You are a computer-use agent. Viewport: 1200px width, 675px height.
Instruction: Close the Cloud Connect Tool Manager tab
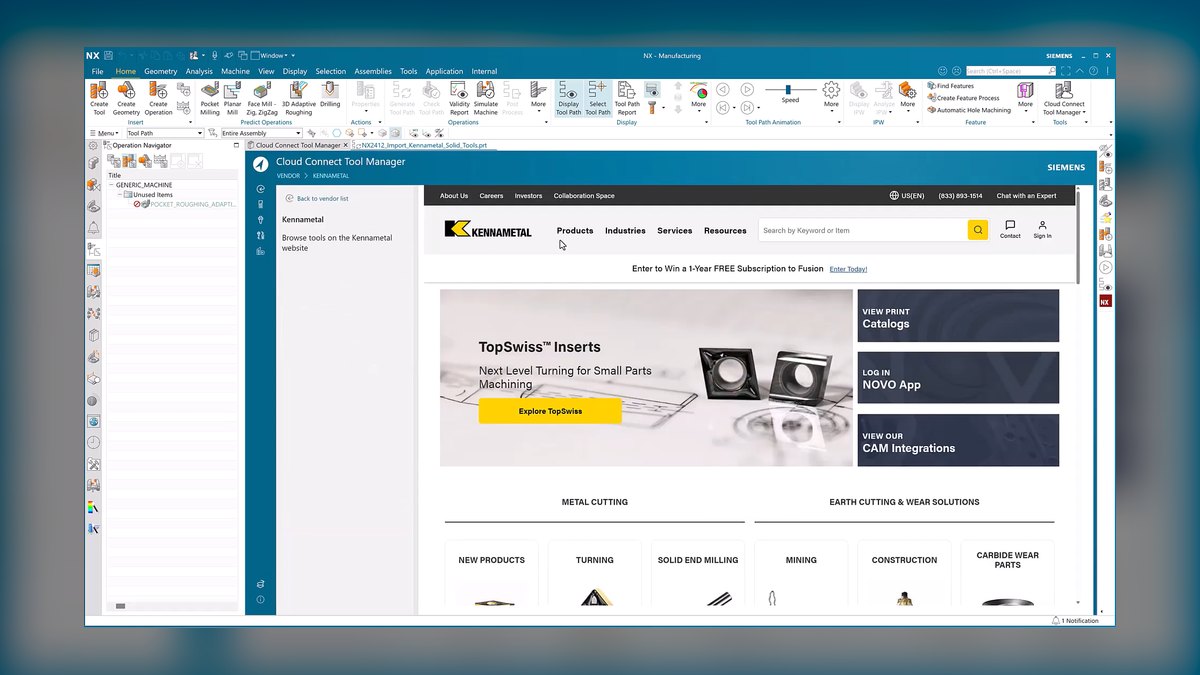pyautogui.click(x=346, y=145)
